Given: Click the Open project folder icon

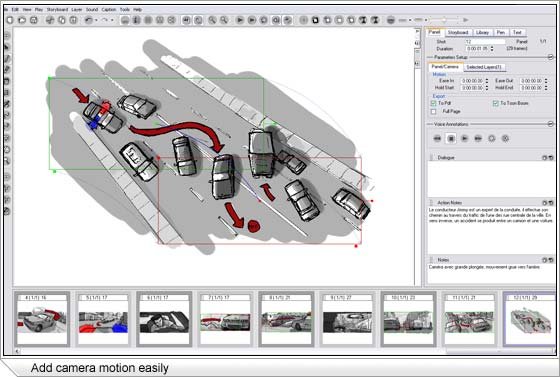Looking at the screenshot, I should point(22,20).
